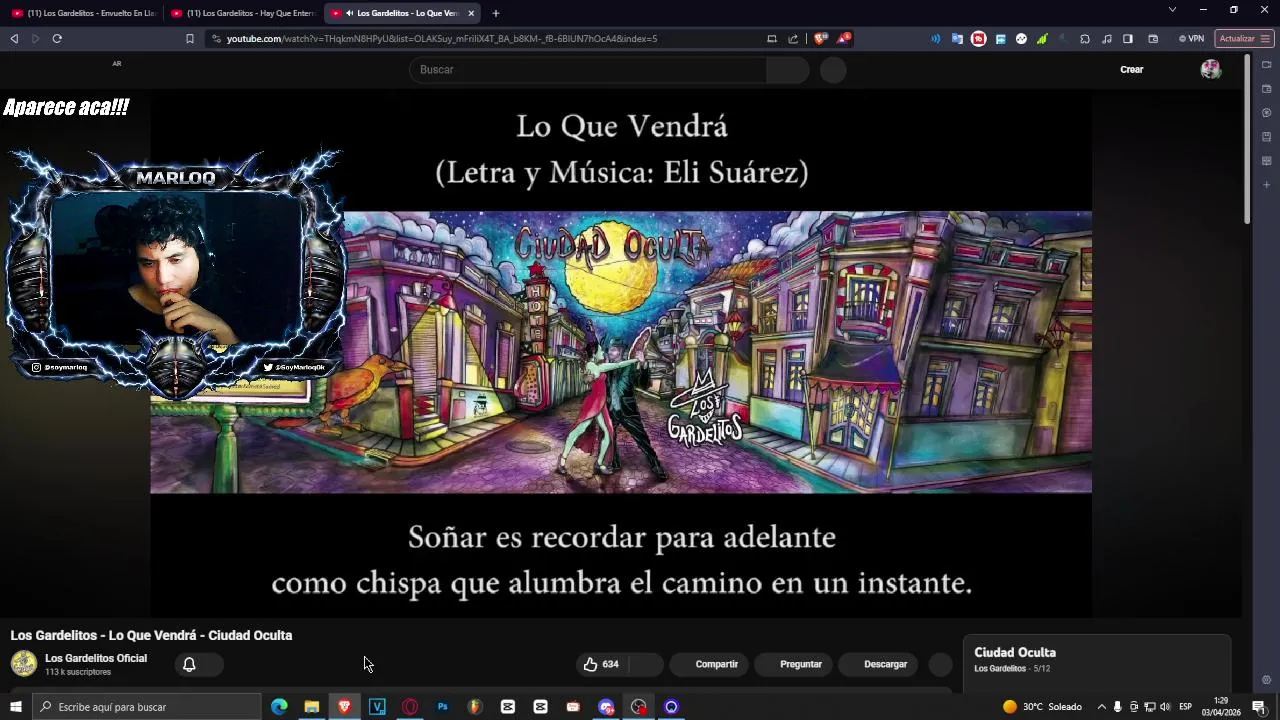Click the sidebar add plus icon
1280x720 pixels.
coord(1266,185)
